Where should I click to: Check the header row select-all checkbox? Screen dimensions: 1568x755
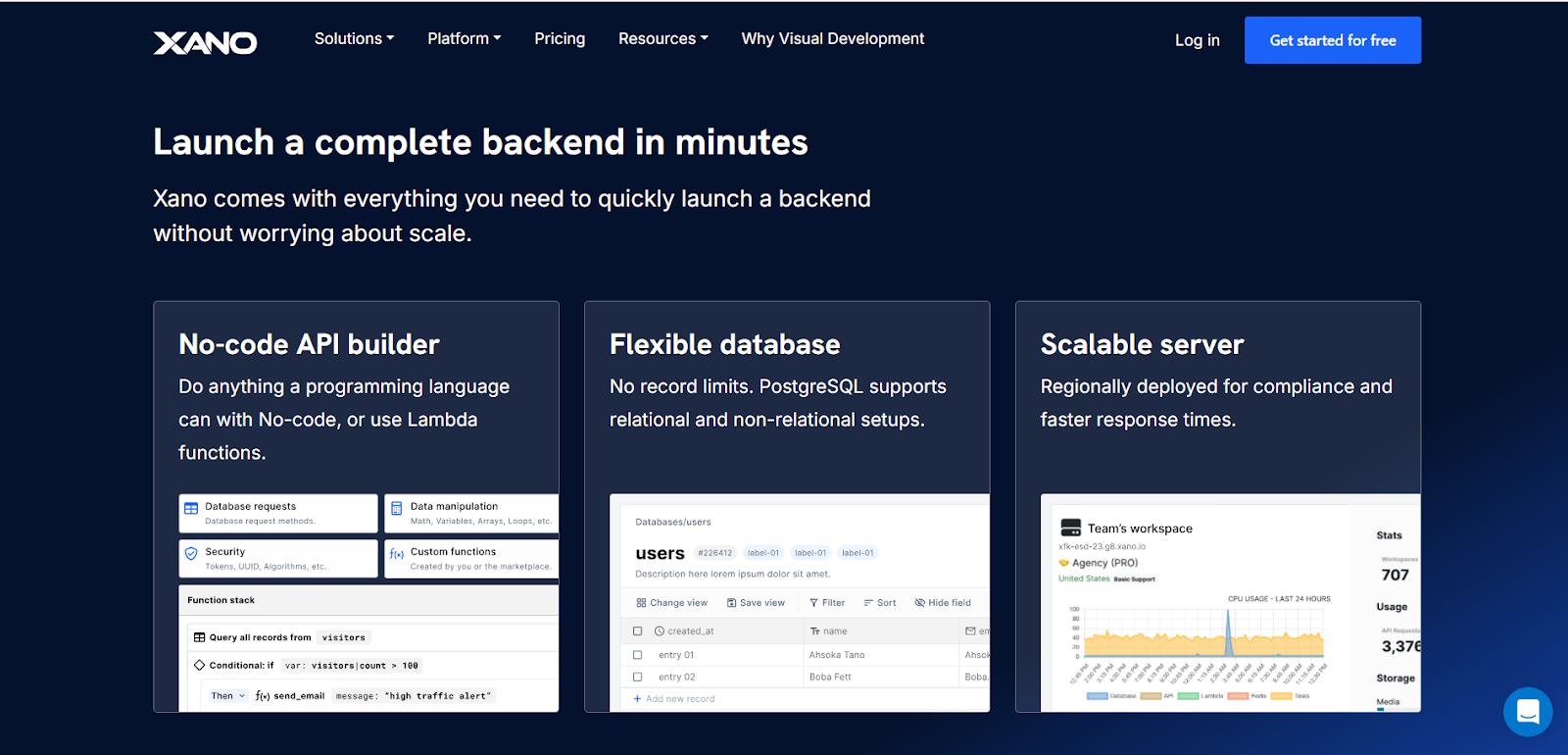(x=638, y=631)
